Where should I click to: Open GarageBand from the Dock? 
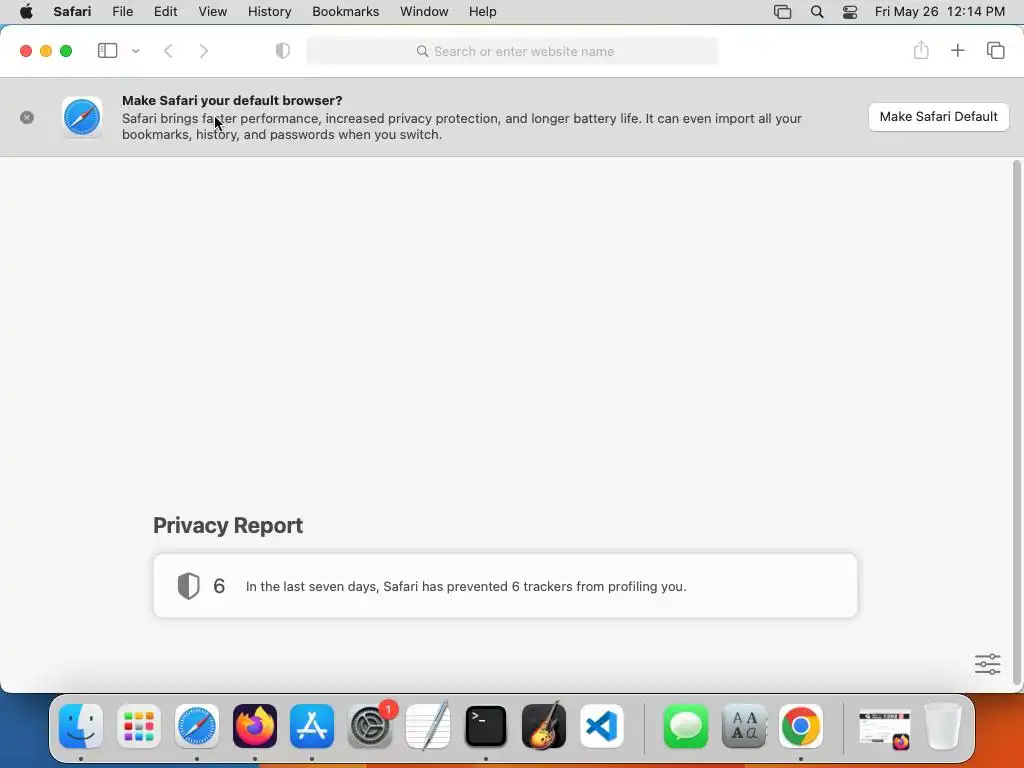tap(543, 726)
